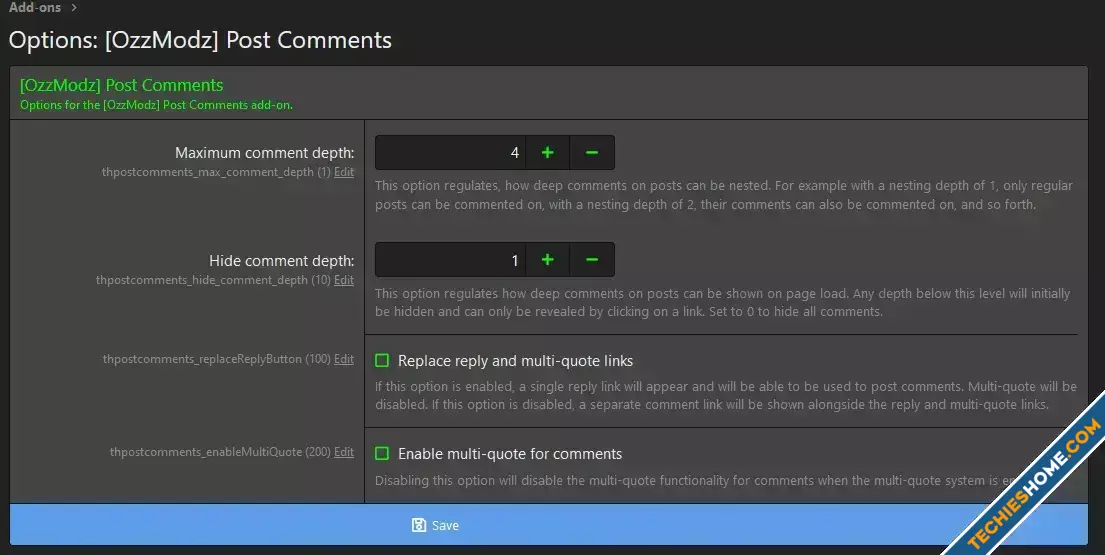Click the Save button bar

pyautogui.click(x=549, y=525)
